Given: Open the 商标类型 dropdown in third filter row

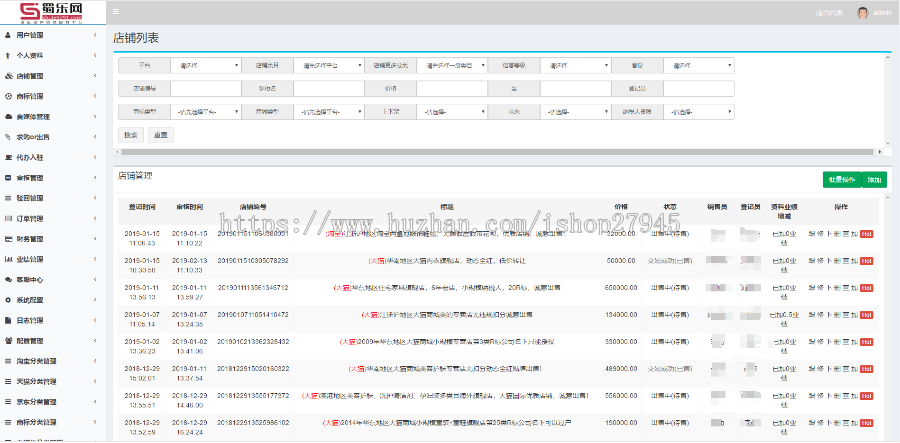Looking at the screenshot, I should tap(205, 112).
